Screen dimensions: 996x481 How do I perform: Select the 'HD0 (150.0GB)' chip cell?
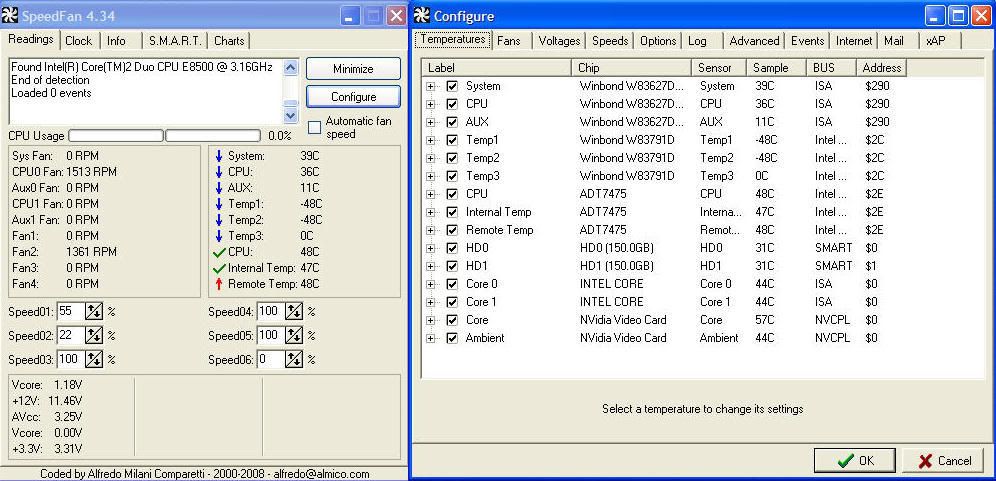pos(616,248)
